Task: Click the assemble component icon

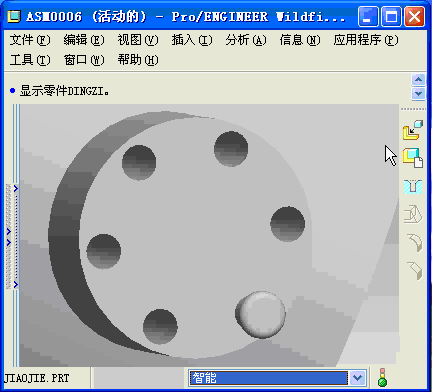Action: tap(413, 130)
